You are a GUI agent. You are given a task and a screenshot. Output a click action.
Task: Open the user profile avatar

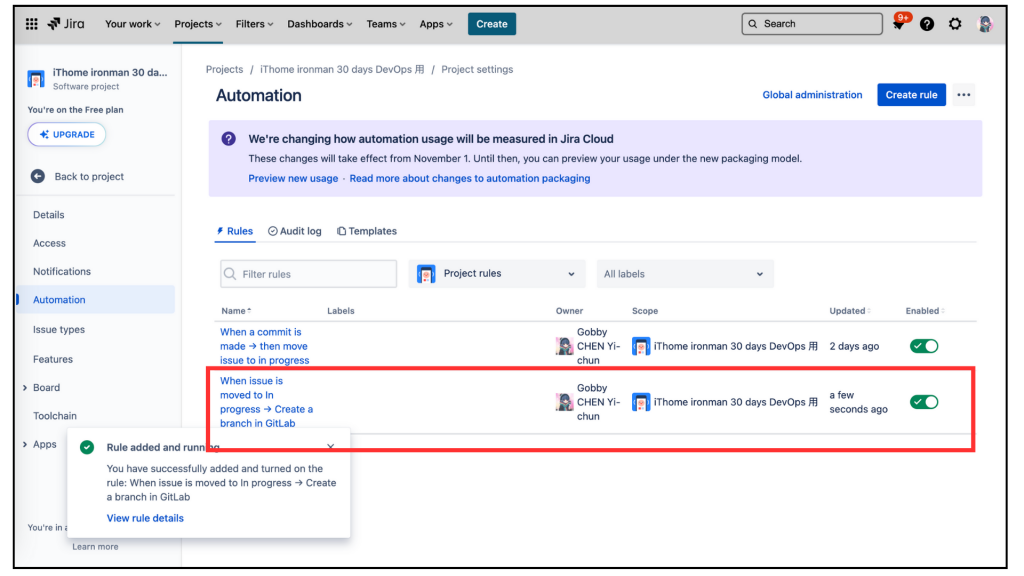pos(985,24)
